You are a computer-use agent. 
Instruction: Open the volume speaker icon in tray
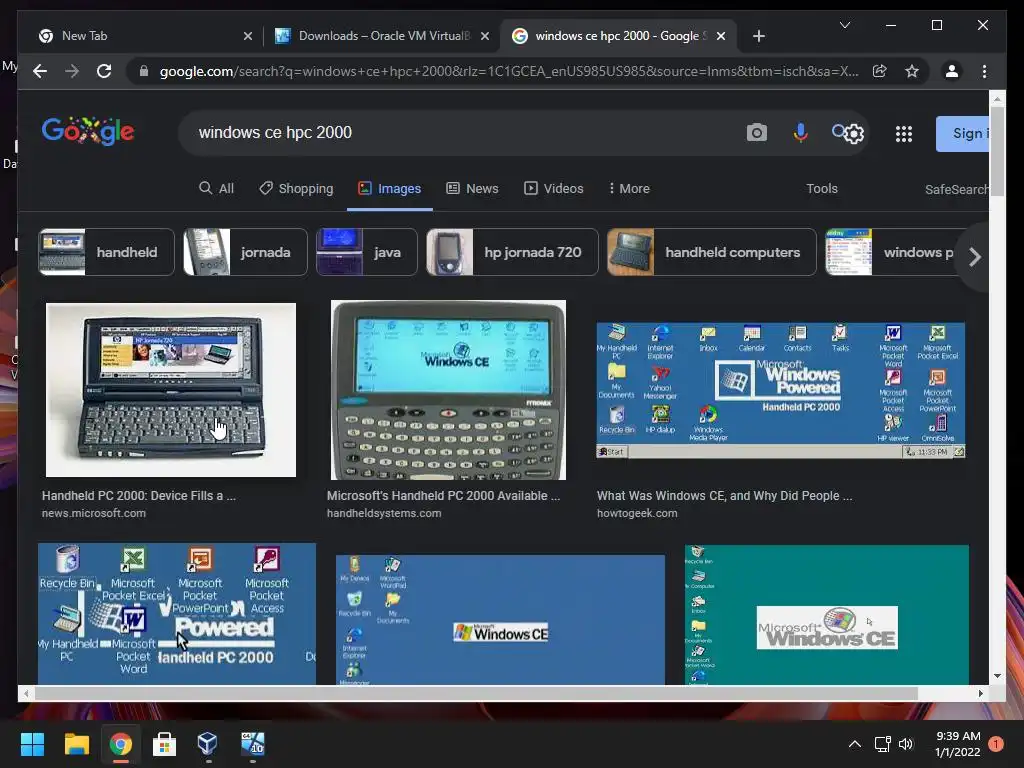[x=906, y=744]
